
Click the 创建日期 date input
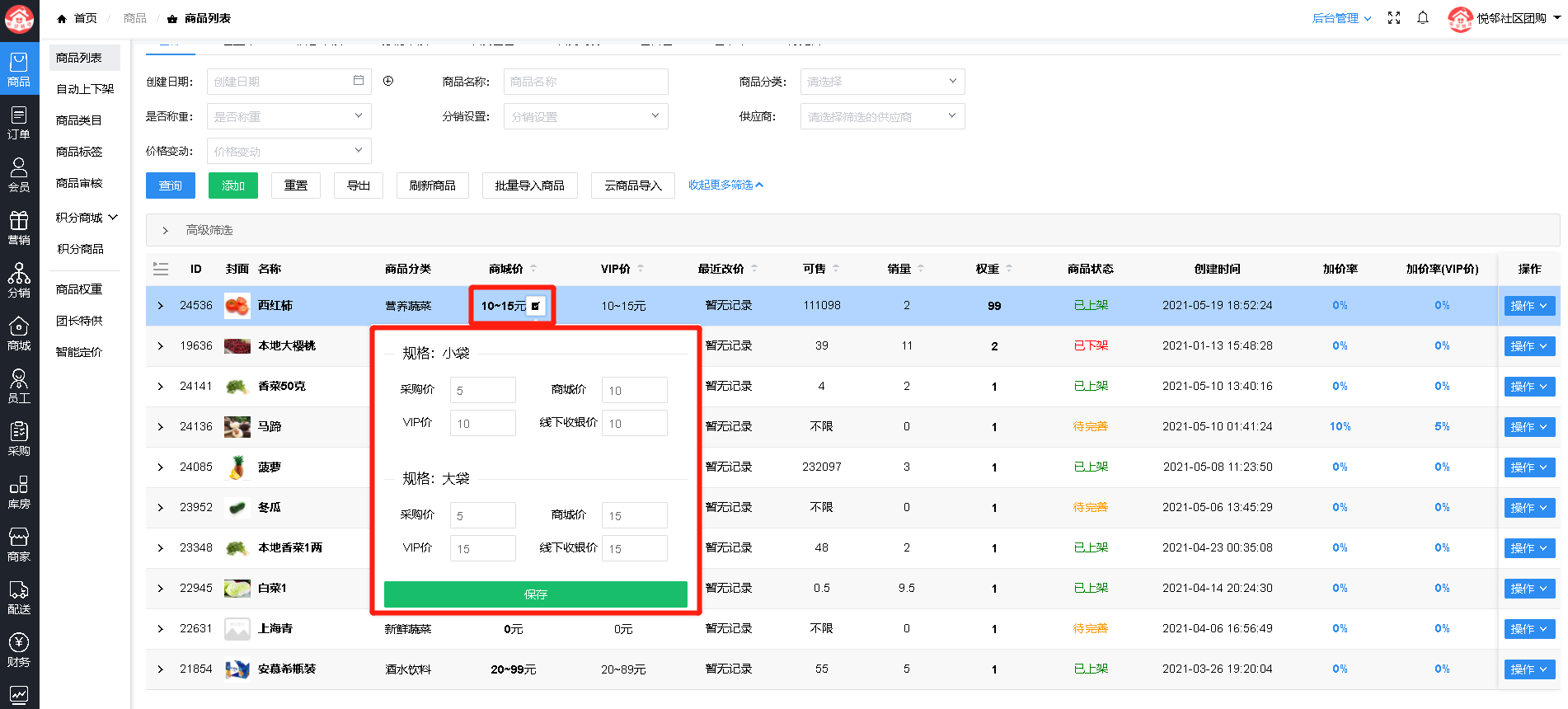point(289,81)
